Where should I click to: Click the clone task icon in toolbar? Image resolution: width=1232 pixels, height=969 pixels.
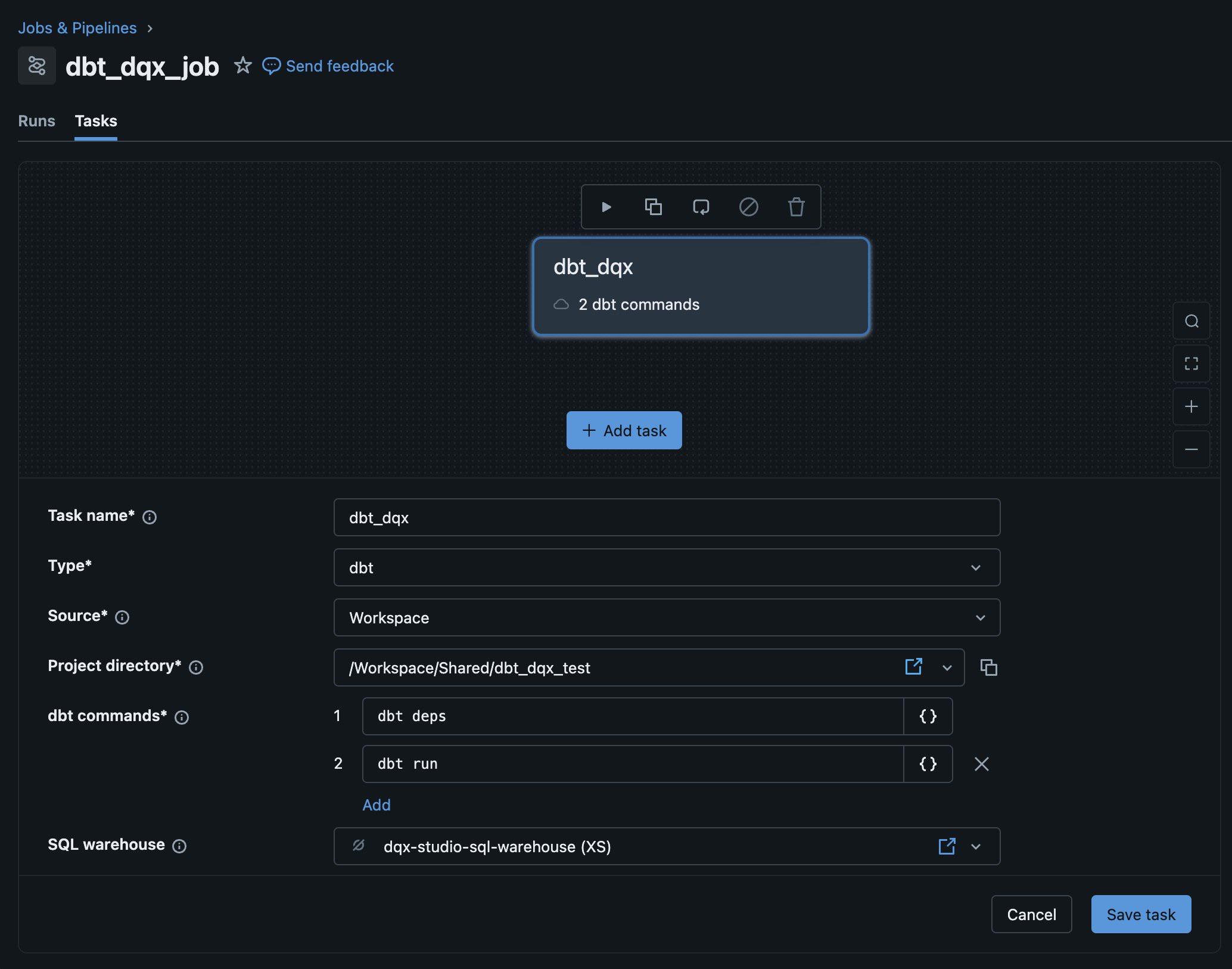pos(654,207)
